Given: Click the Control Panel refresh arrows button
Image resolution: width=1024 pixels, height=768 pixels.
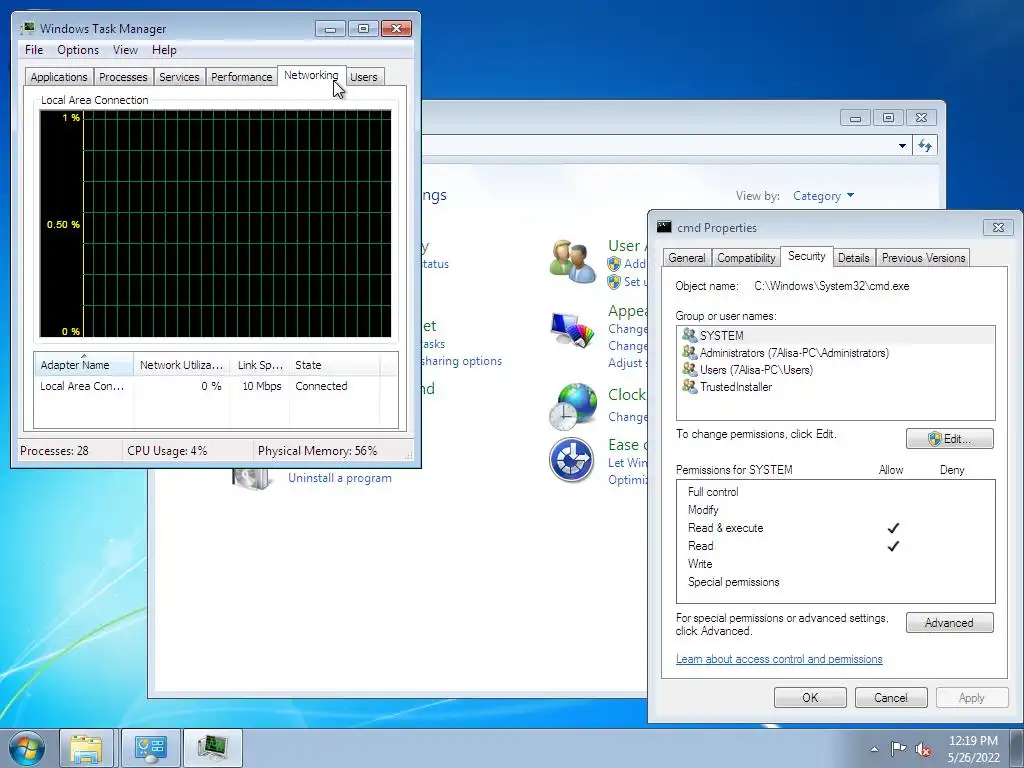Looking at the screenshot, I should (925, 146).
